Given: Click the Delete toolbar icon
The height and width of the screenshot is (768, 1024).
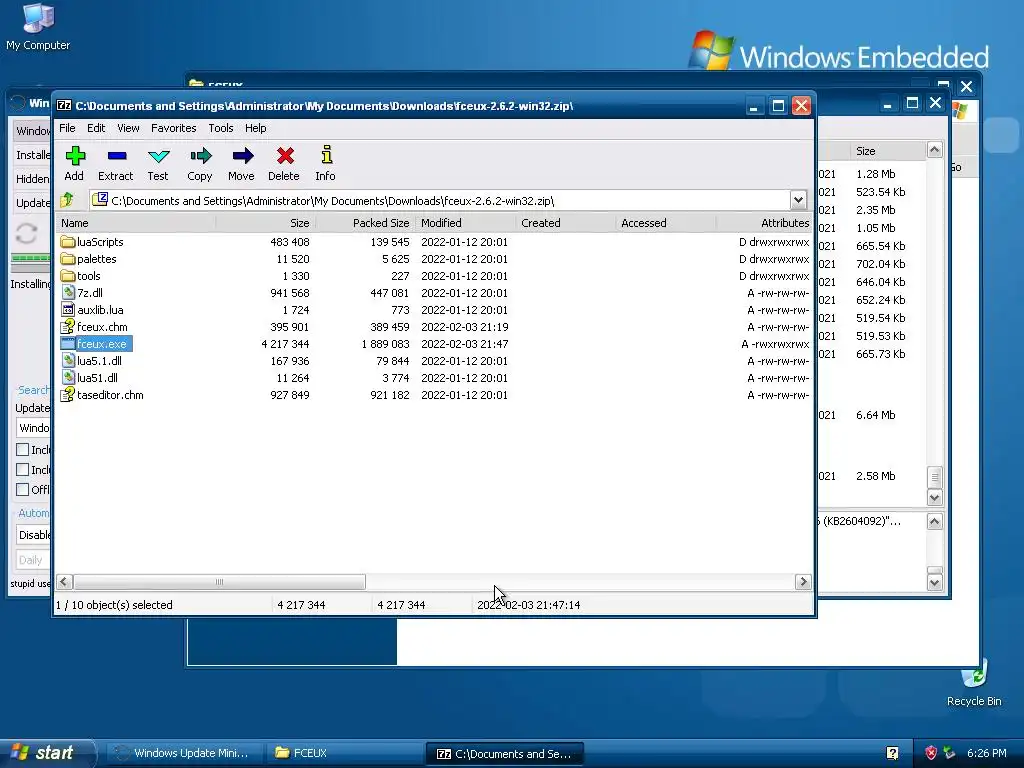Looking at the screenshot, I should click(x=284, y=155).
